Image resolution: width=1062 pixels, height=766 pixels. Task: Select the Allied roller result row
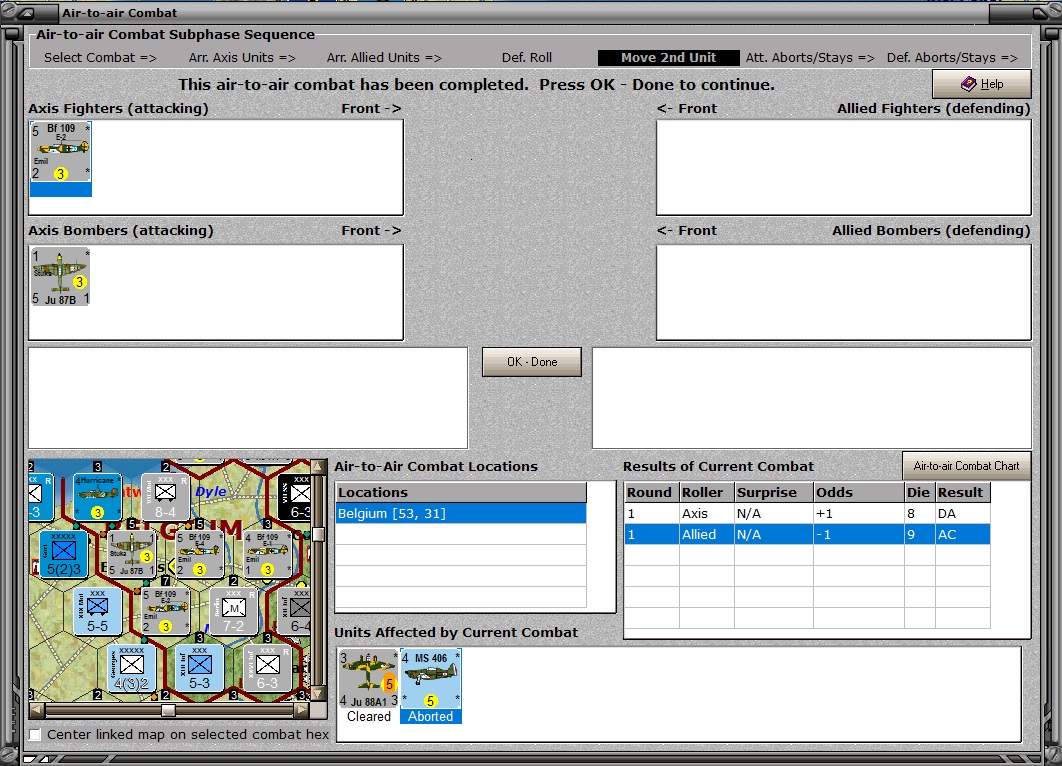coord(807,534)
